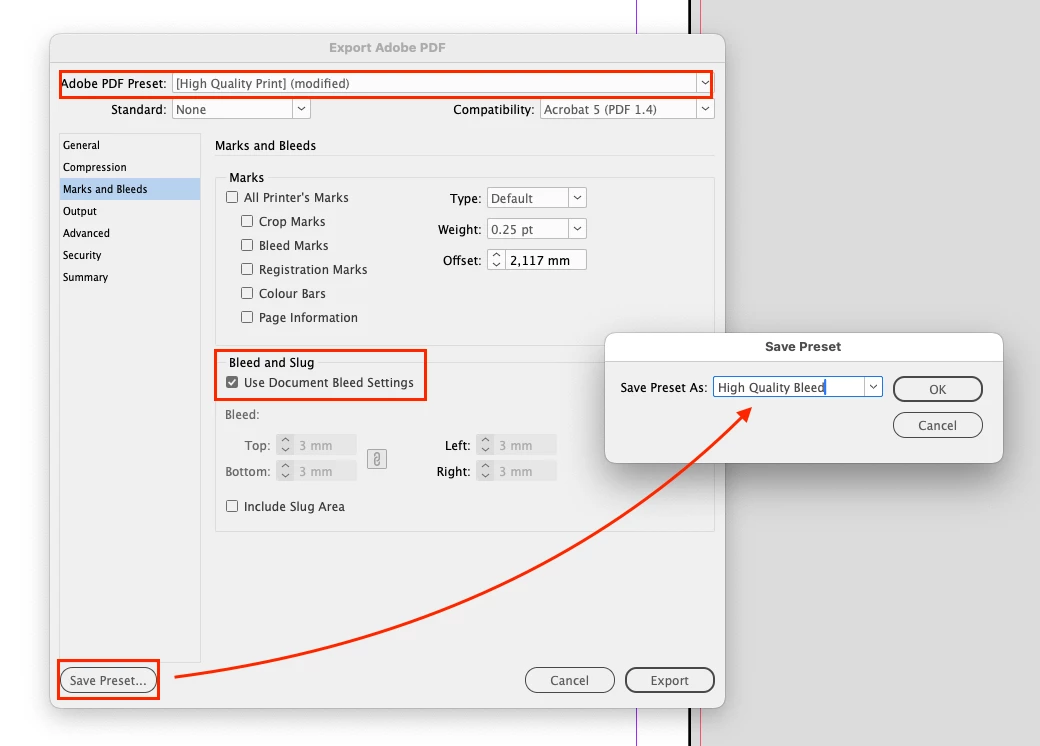Expand the Save Preset As name dropdown
Screen dimensions: 1040x746
click(x=873, y=387)
